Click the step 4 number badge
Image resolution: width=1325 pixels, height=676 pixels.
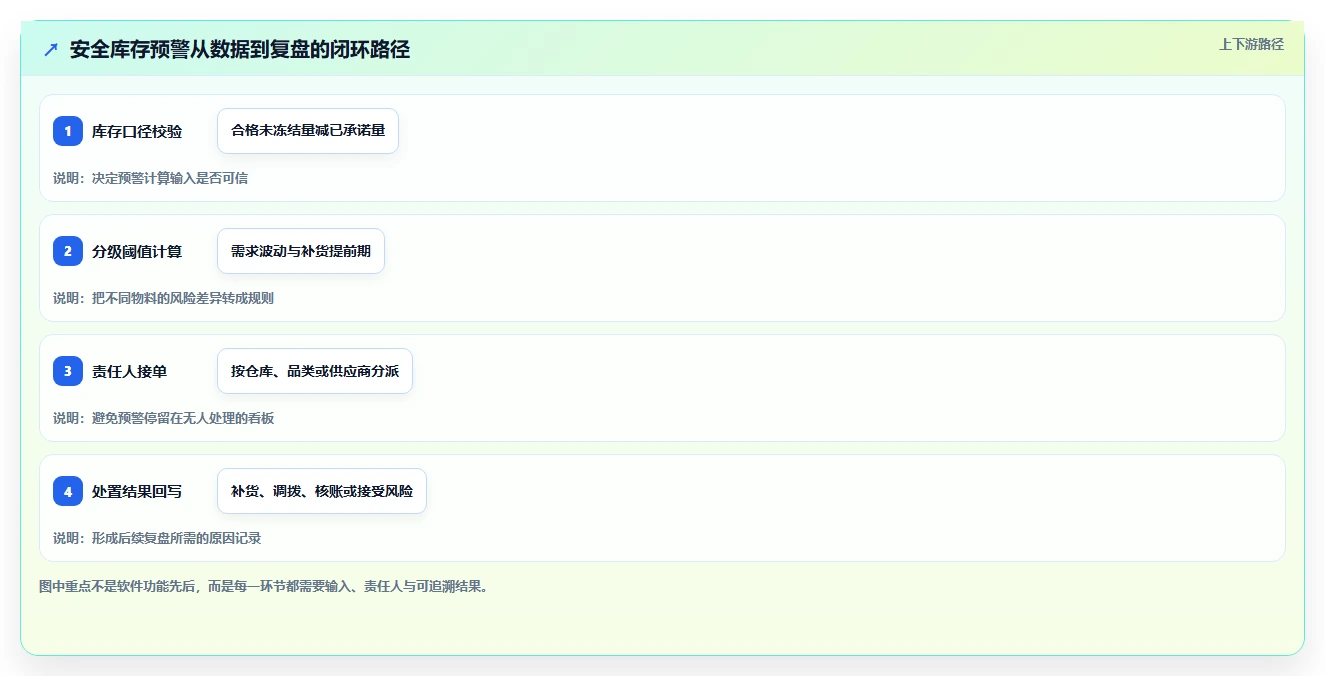(68, 491)
